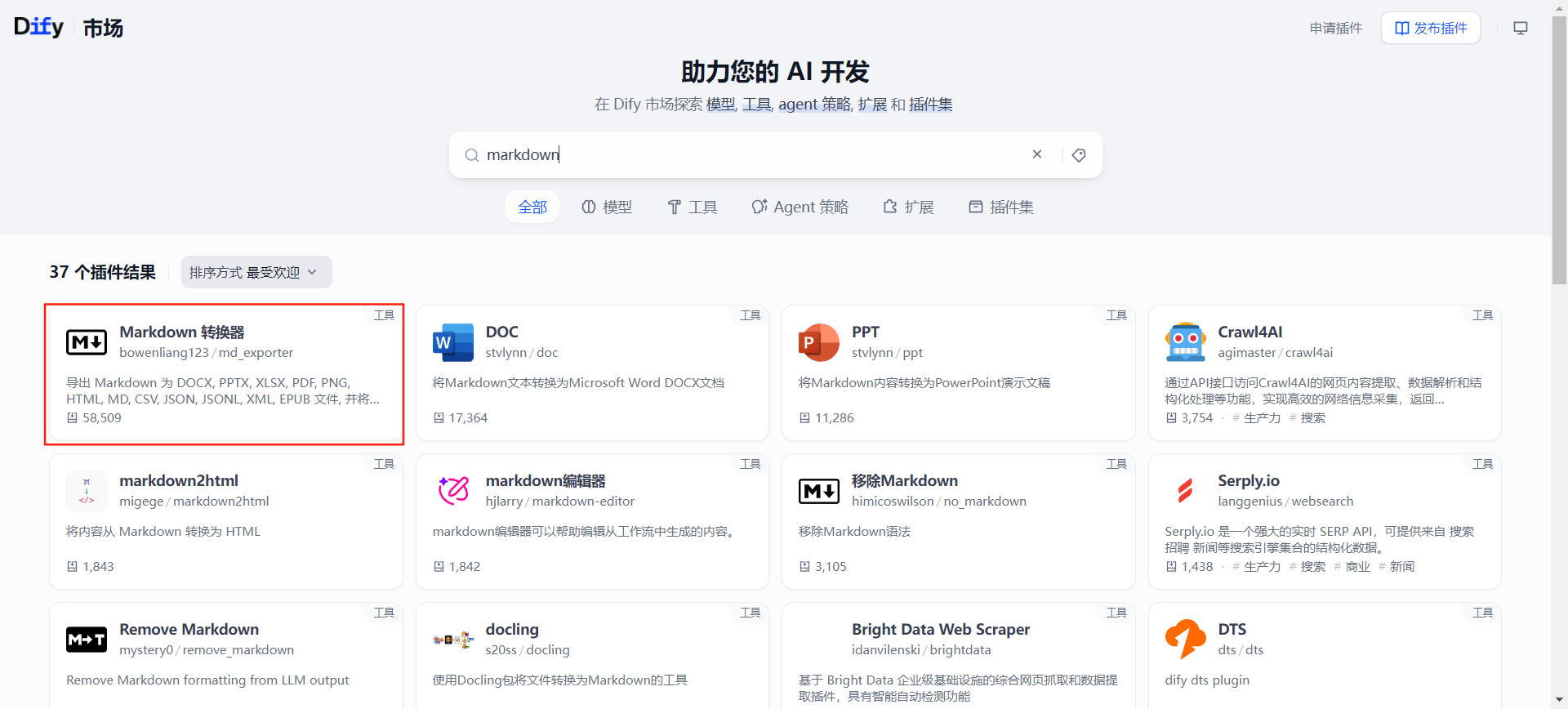Click the PPT PowerPoint plugin icon

(x=819, y=342)
